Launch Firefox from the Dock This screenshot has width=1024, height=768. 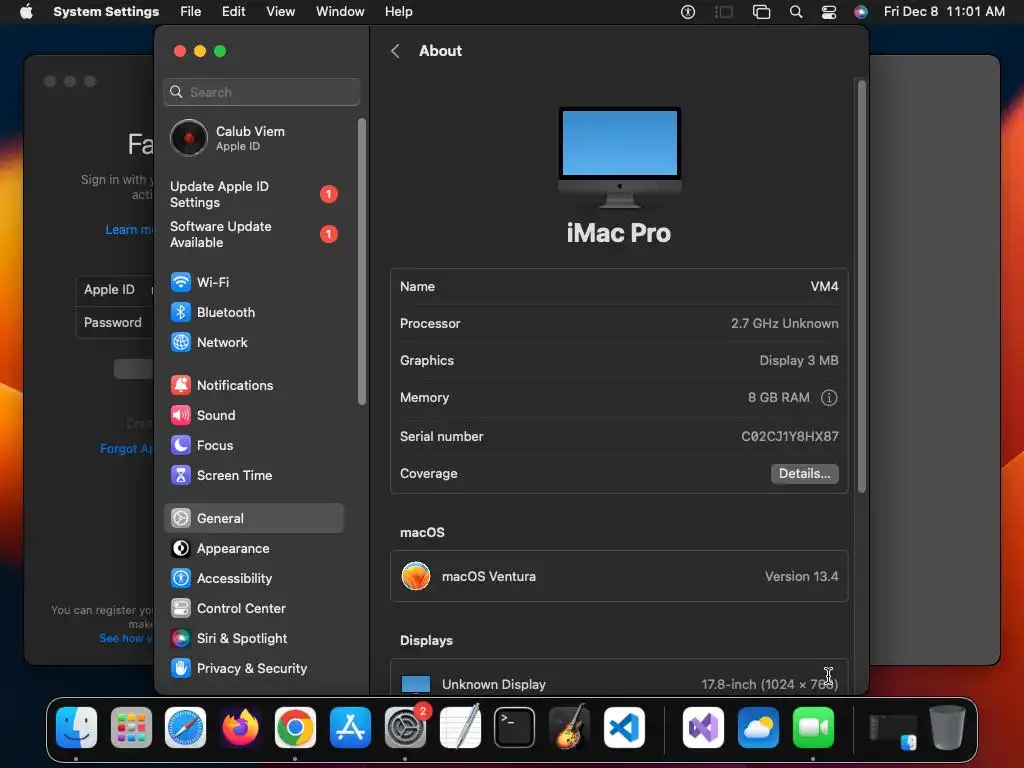pyautogui.click(x=240, y=728)
